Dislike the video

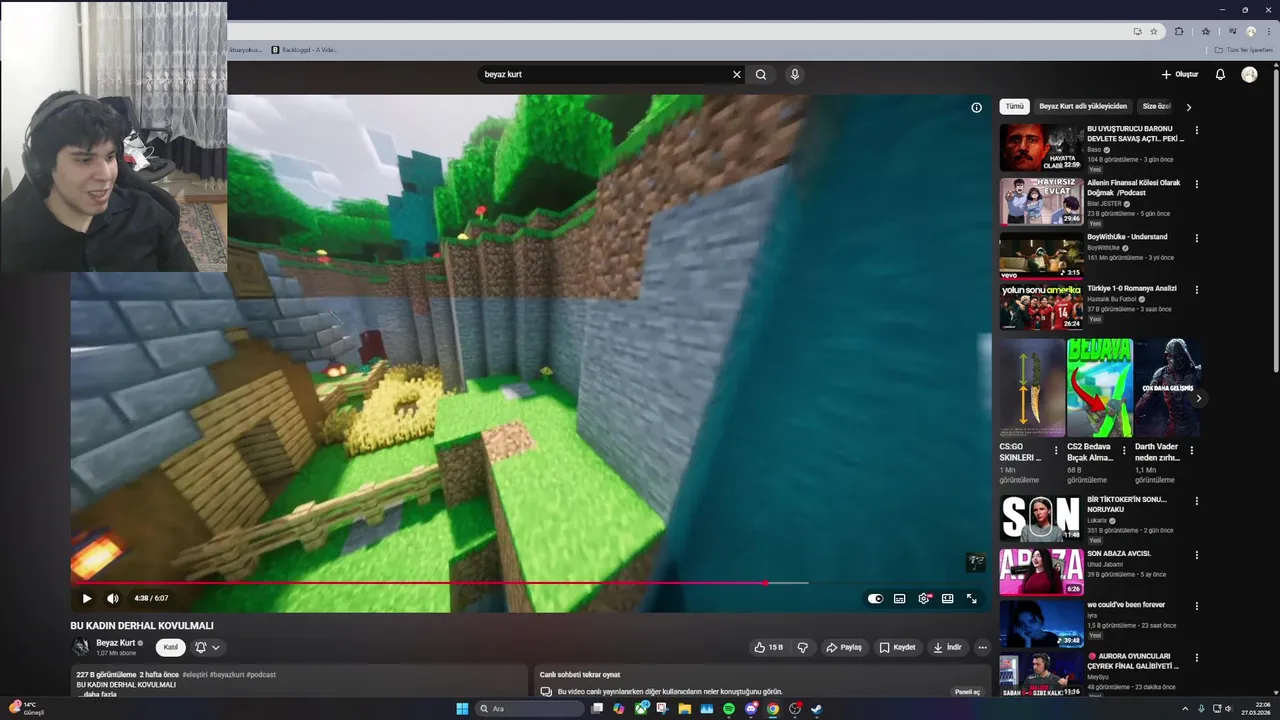(x=802, y=648)
